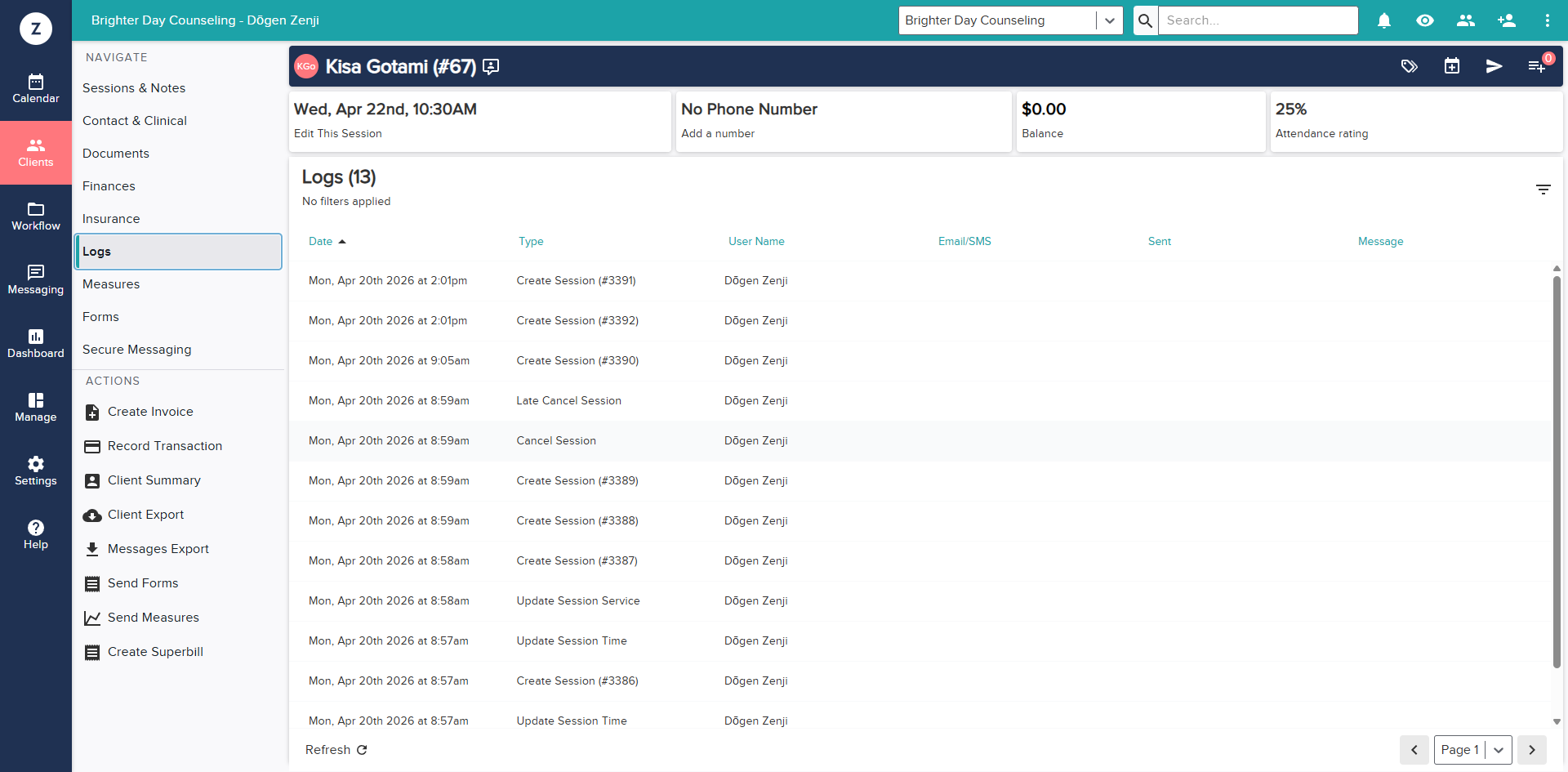Click Record Transaction action

click(154, 446)
